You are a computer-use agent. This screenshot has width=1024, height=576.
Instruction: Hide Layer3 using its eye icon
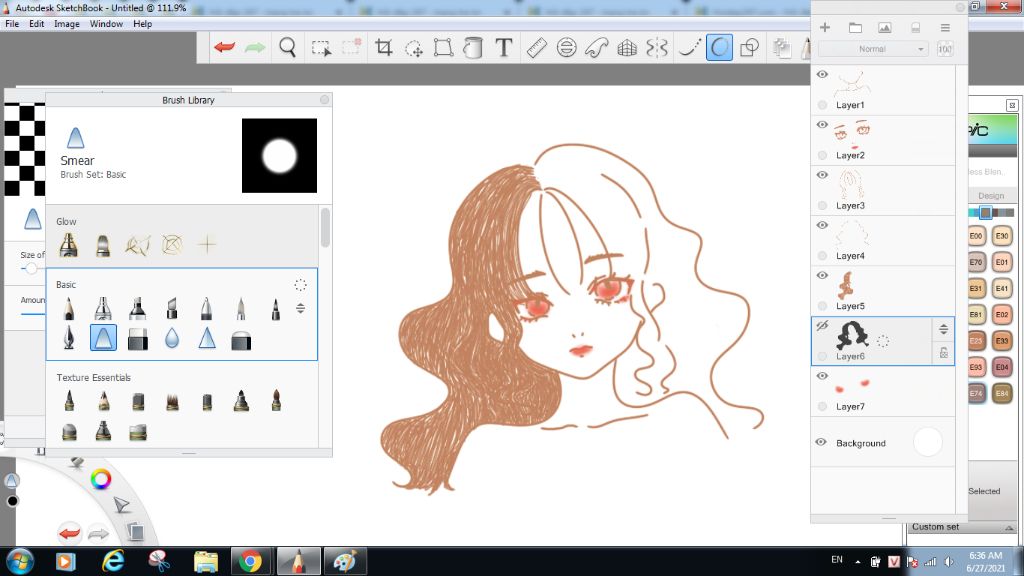point(822,175)
